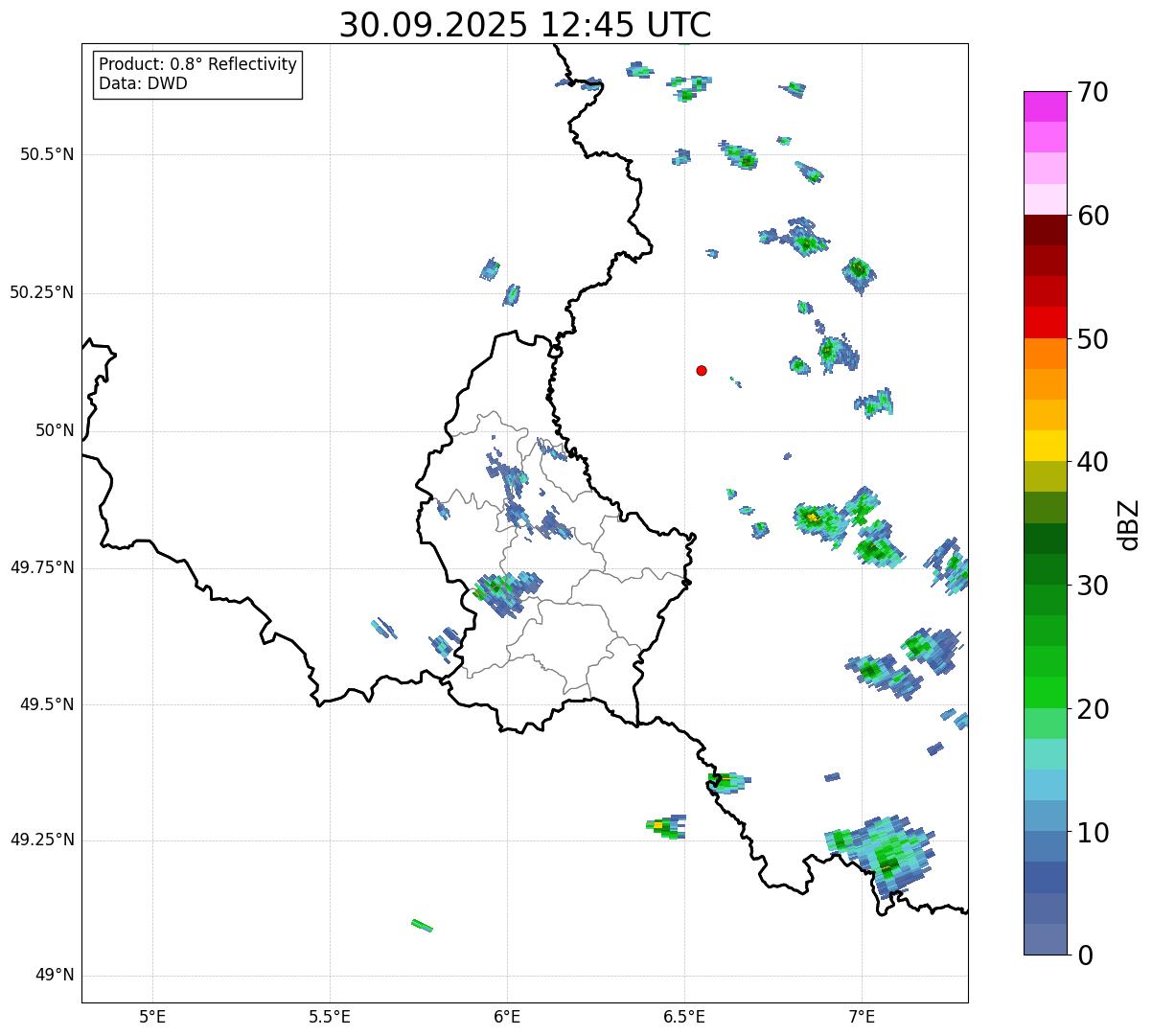This screenshot has height=1036, width=1152.
Task: Click the 5°E longitude tick label
Action: click(152, 1015)
